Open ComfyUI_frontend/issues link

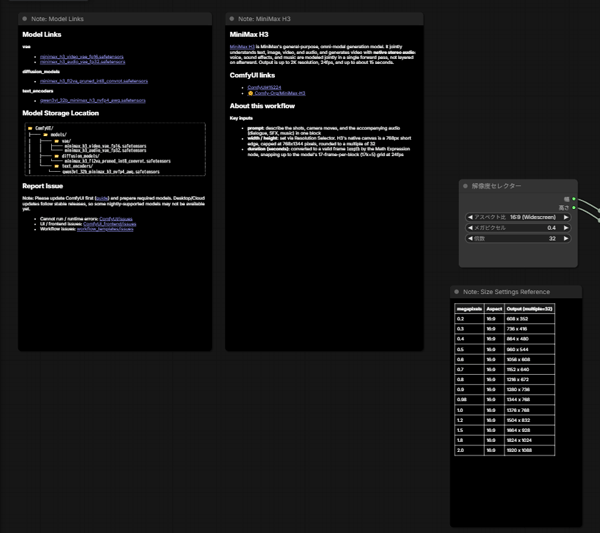[x=109, y=224]
